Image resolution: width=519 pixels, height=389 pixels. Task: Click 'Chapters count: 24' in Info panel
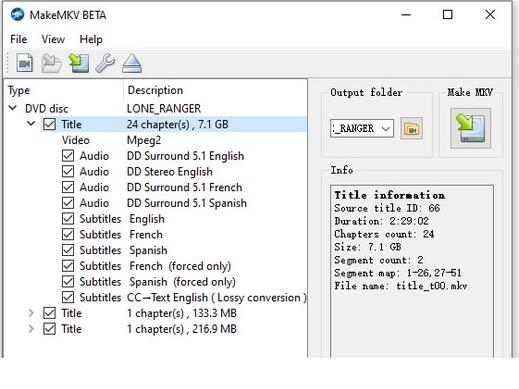click(384, 234)
